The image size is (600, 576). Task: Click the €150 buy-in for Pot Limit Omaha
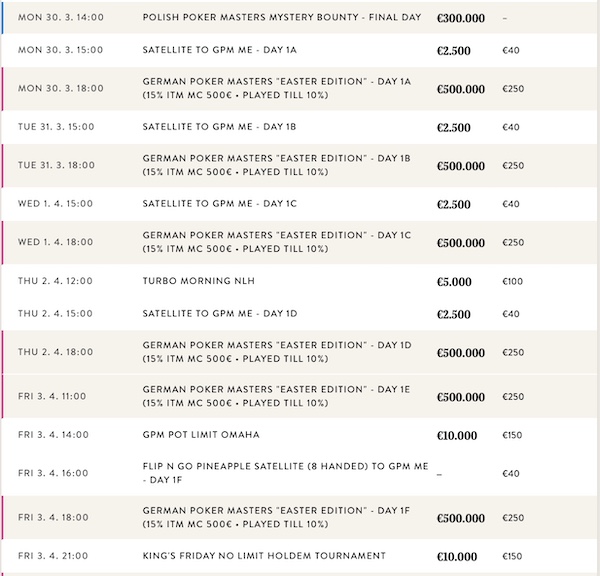tap(512, 435)
